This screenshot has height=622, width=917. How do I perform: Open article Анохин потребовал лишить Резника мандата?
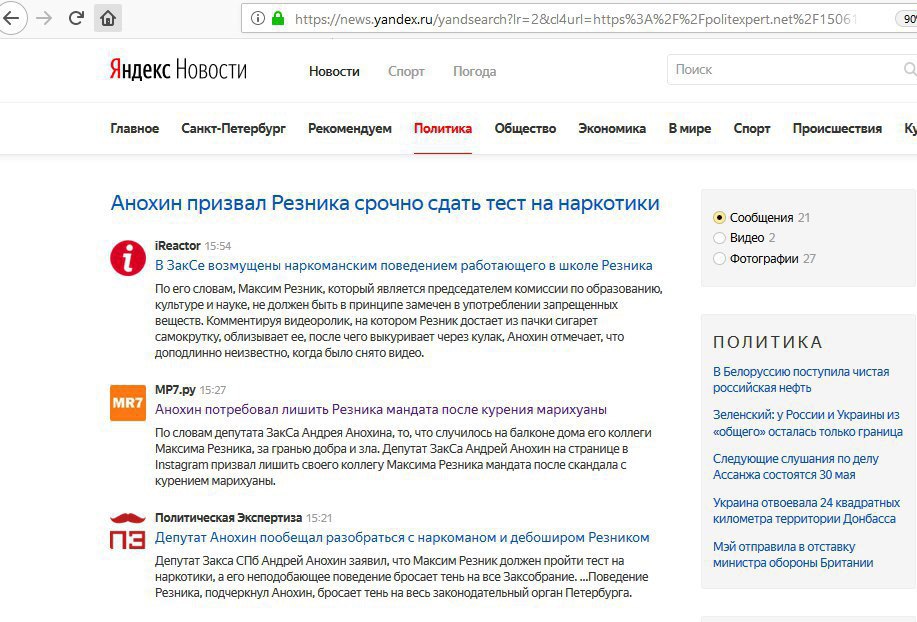(381, 410)
